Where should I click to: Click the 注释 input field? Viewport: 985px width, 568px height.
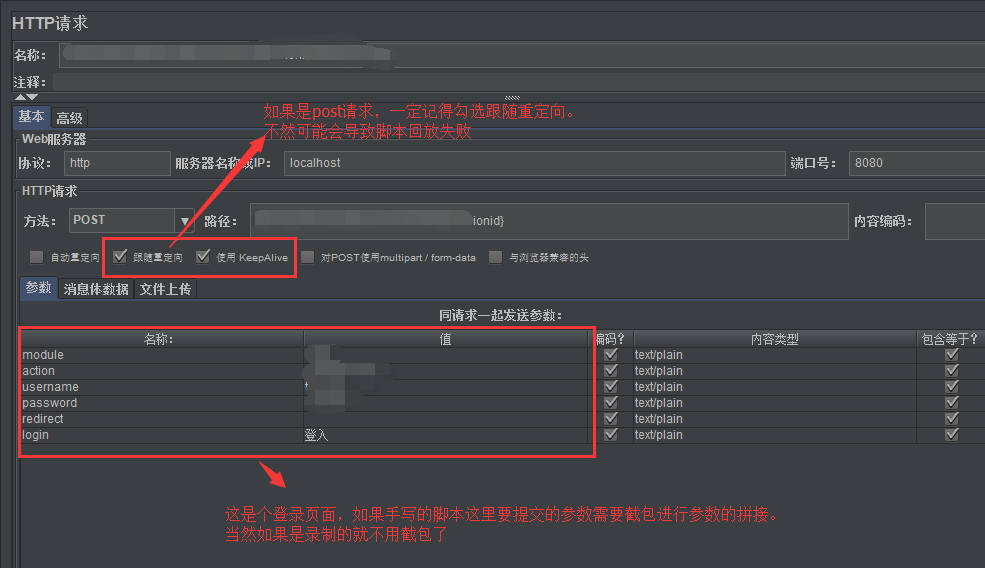[x=519, y=82]
